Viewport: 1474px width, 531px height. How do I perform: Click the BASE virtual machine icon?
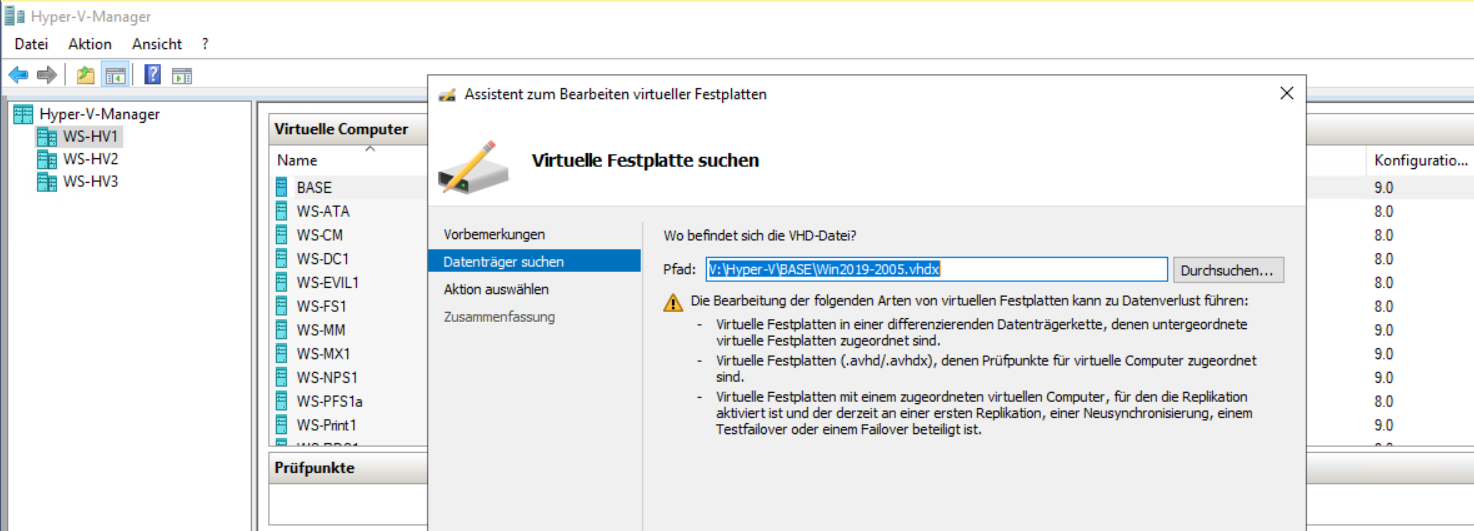[x=282, y=187]
